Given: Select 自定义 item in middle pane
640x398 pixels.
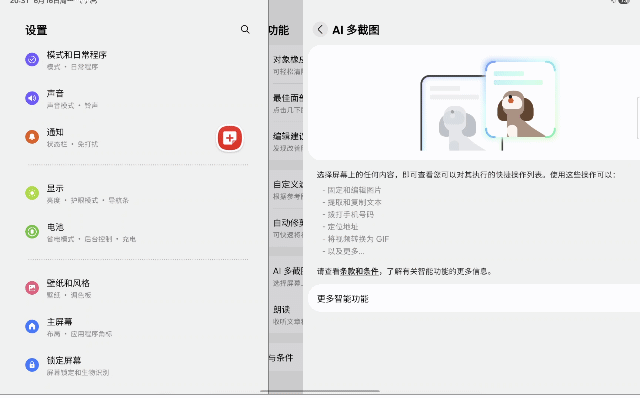Looking at the screenshot, I should [286, 189].
